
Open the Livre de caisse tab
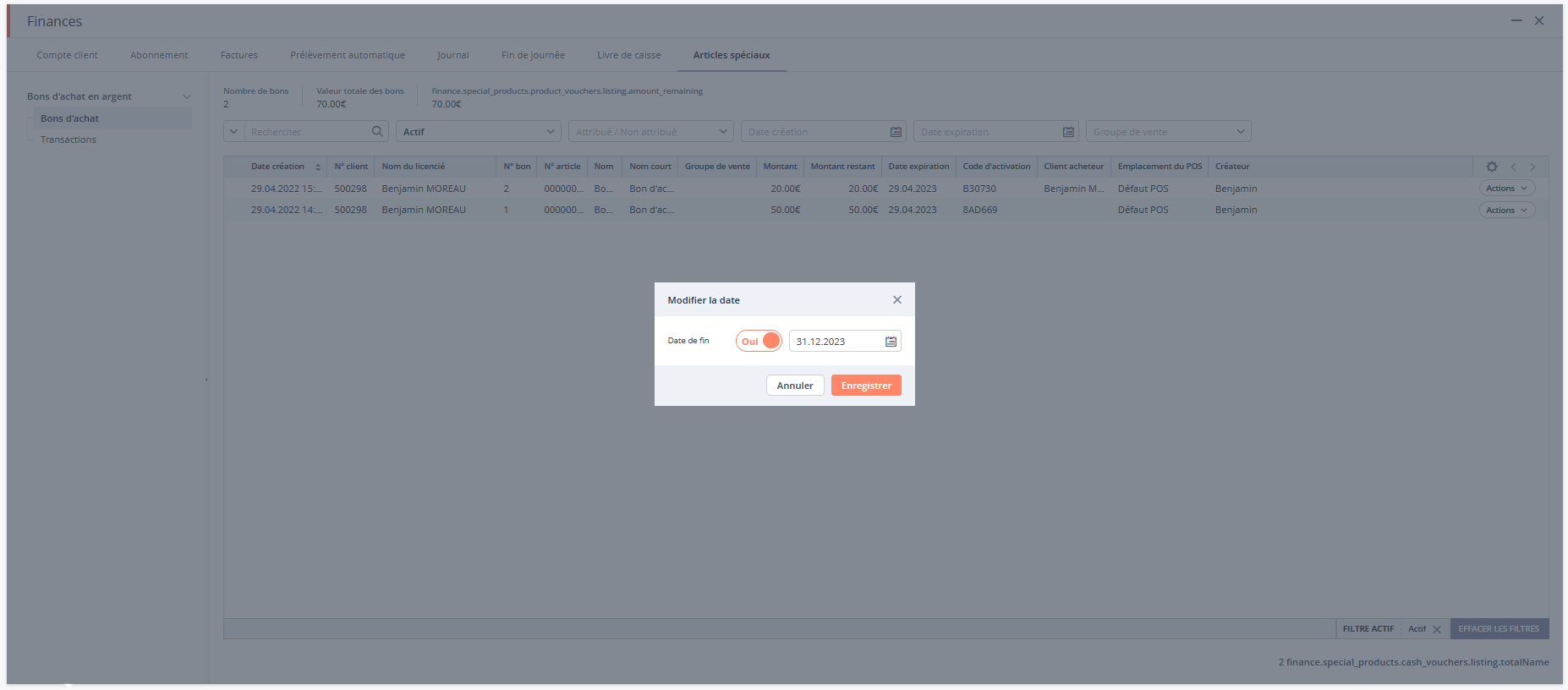click(x=629, y=55)
